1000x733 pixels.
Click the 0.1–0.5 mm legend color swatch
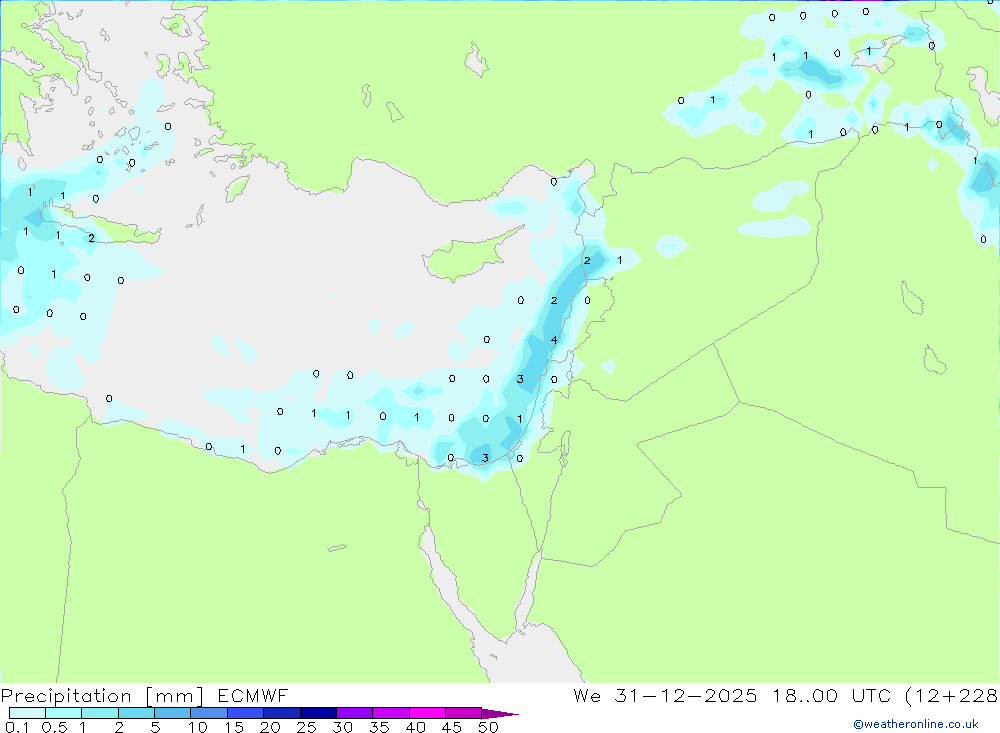tap(27, 713)
